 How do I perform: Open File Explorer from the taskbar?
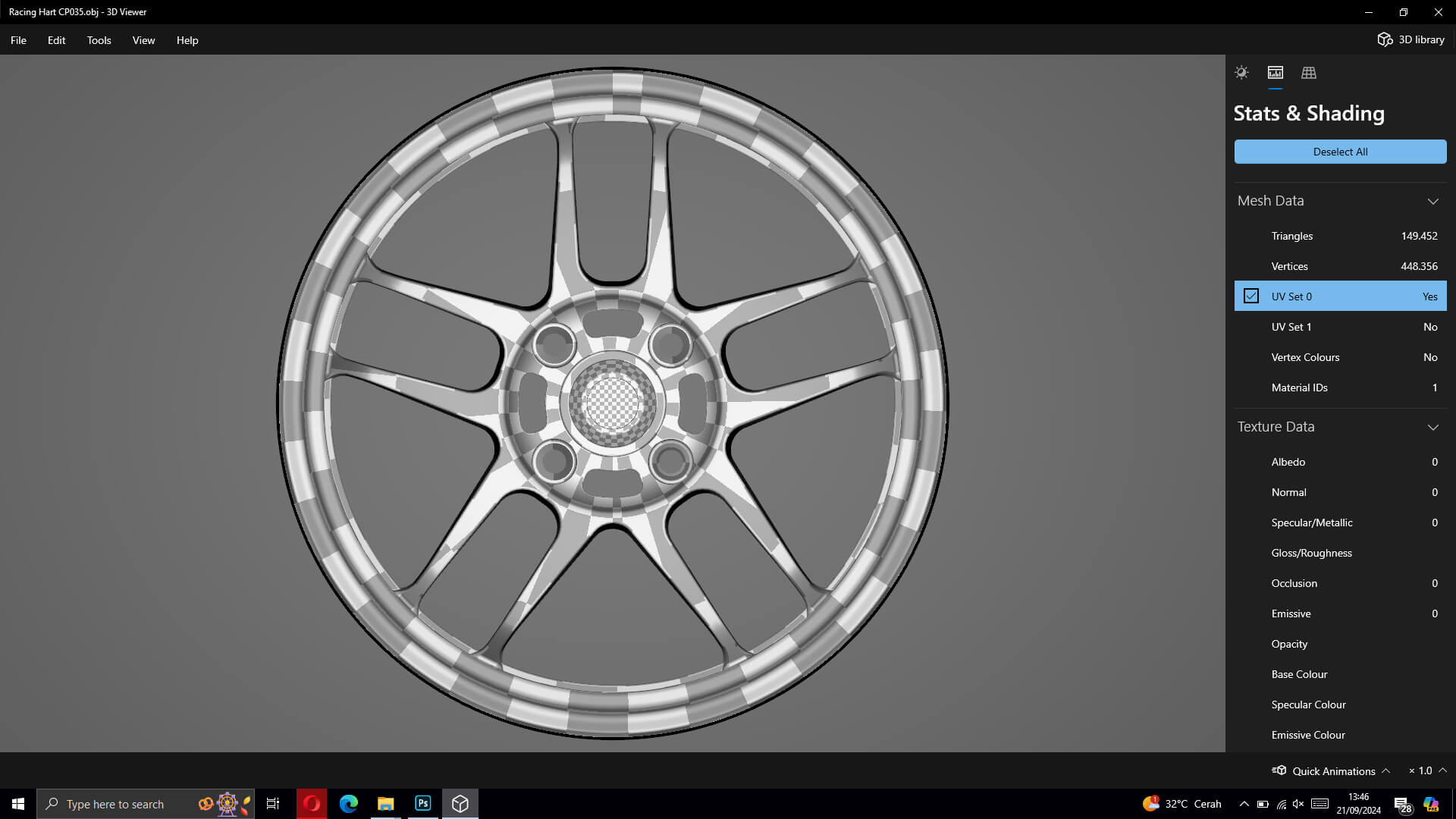[x=386, y=804]
